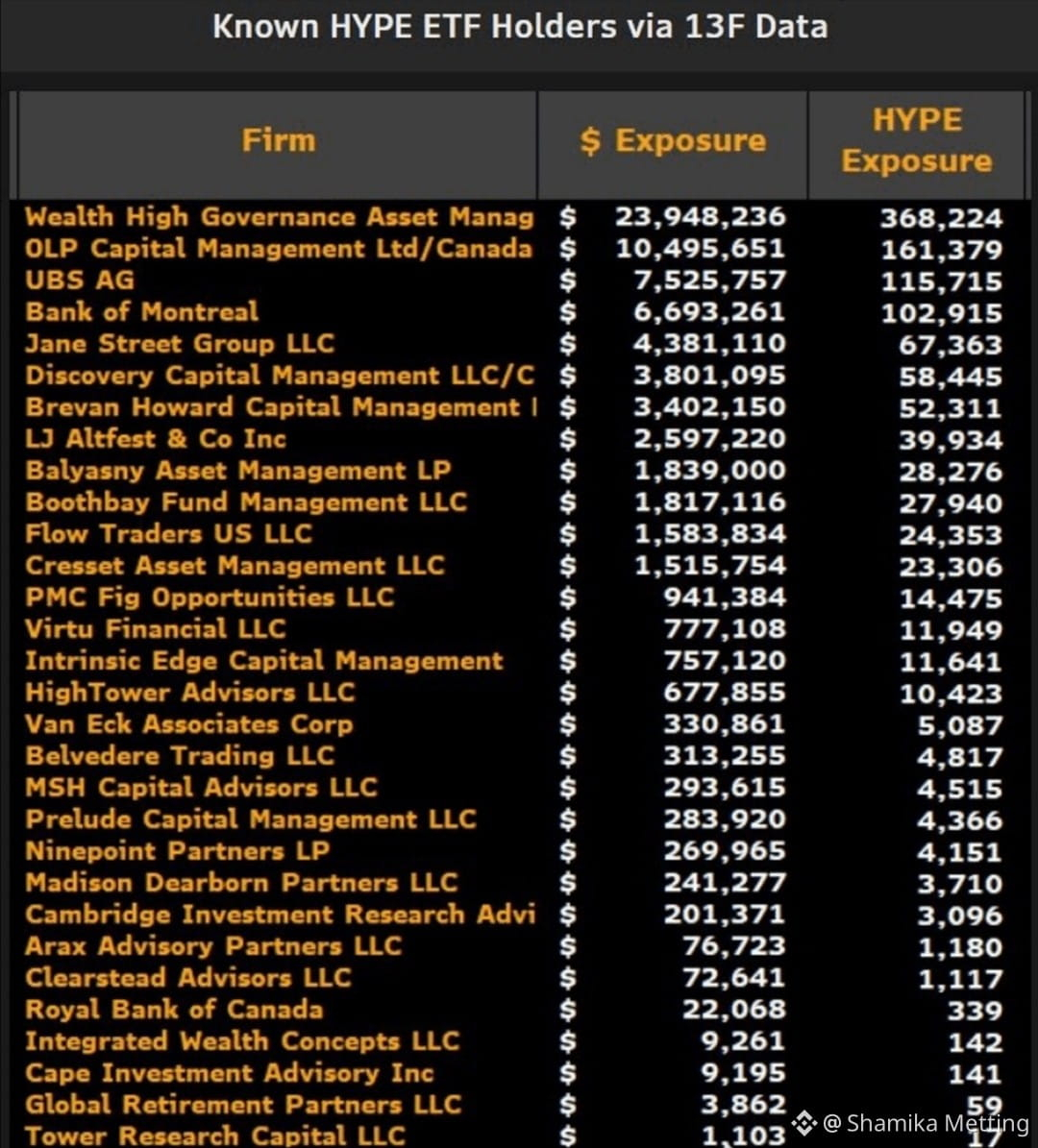Open the @Shamika Metting watermark link
The height and width of the screenshot is (1148, 1038).
click(x=926, y=1122)
